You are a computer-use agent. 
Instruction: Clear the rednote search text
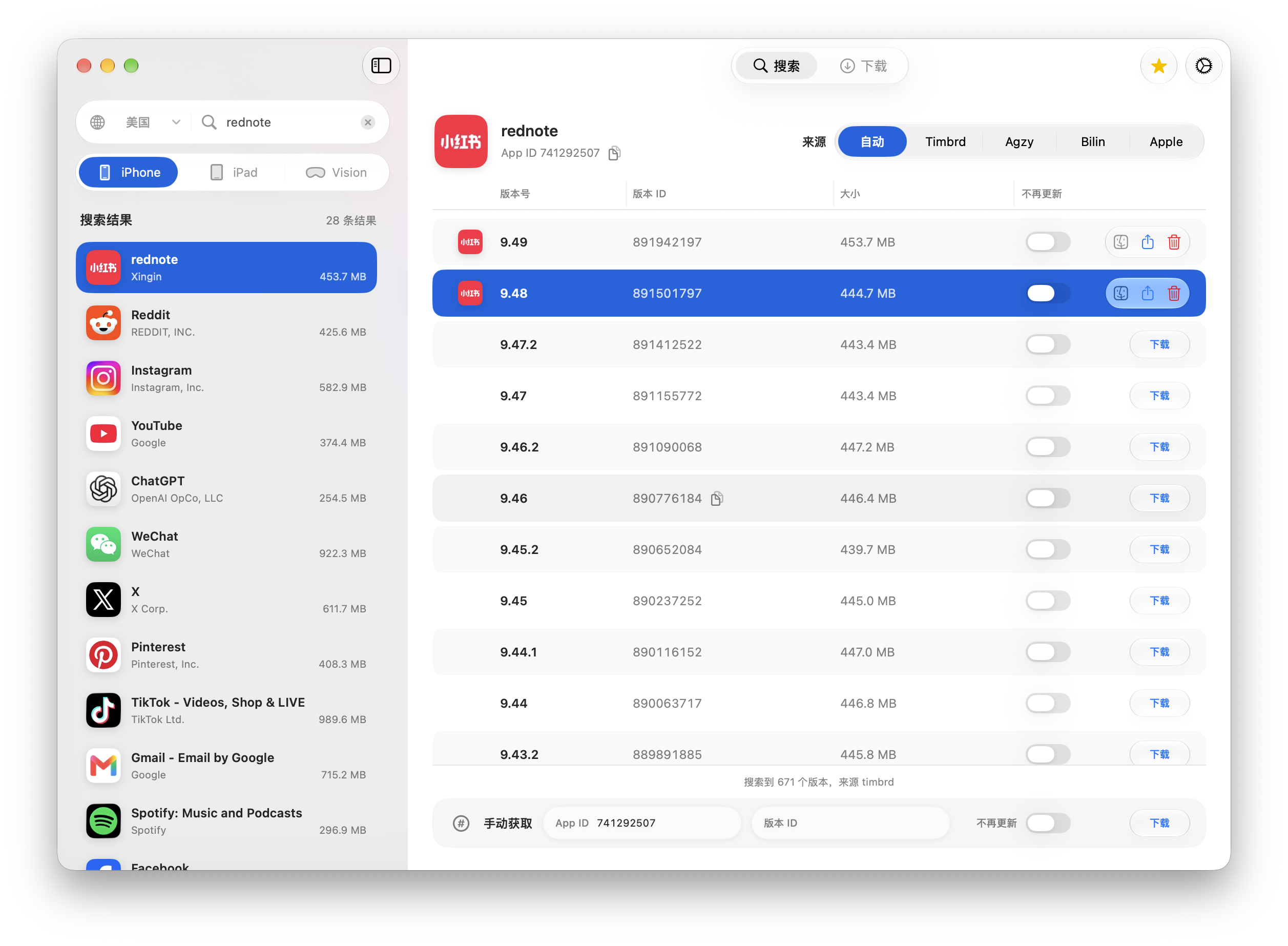point(368,122)
